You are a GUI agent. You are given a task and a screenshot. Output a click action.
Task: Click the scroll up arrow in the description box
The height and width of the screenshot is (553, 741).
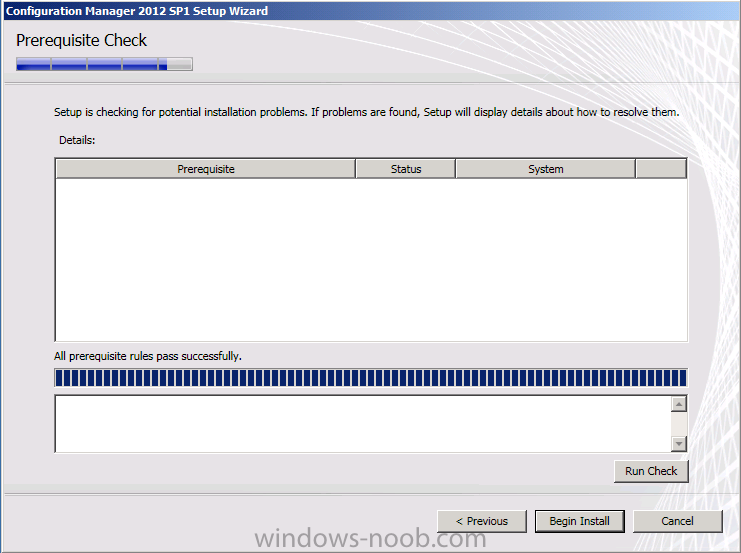tap(679, 404)
